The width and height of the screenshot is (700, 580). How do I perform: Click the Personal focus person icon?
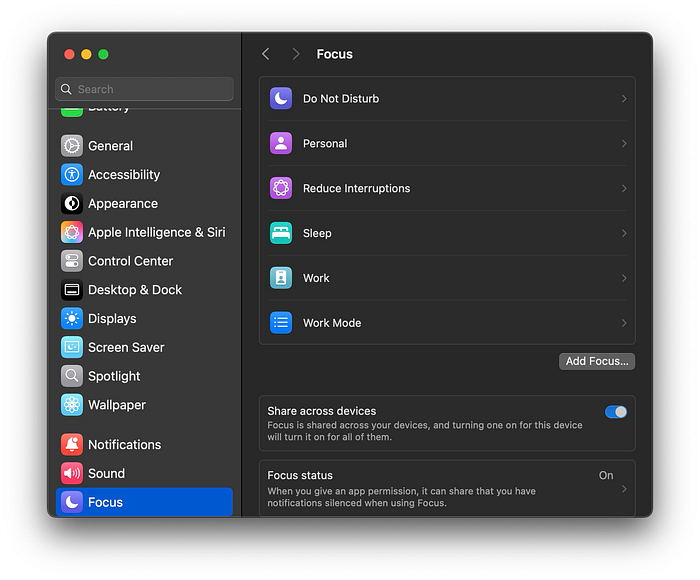(281, 143)
